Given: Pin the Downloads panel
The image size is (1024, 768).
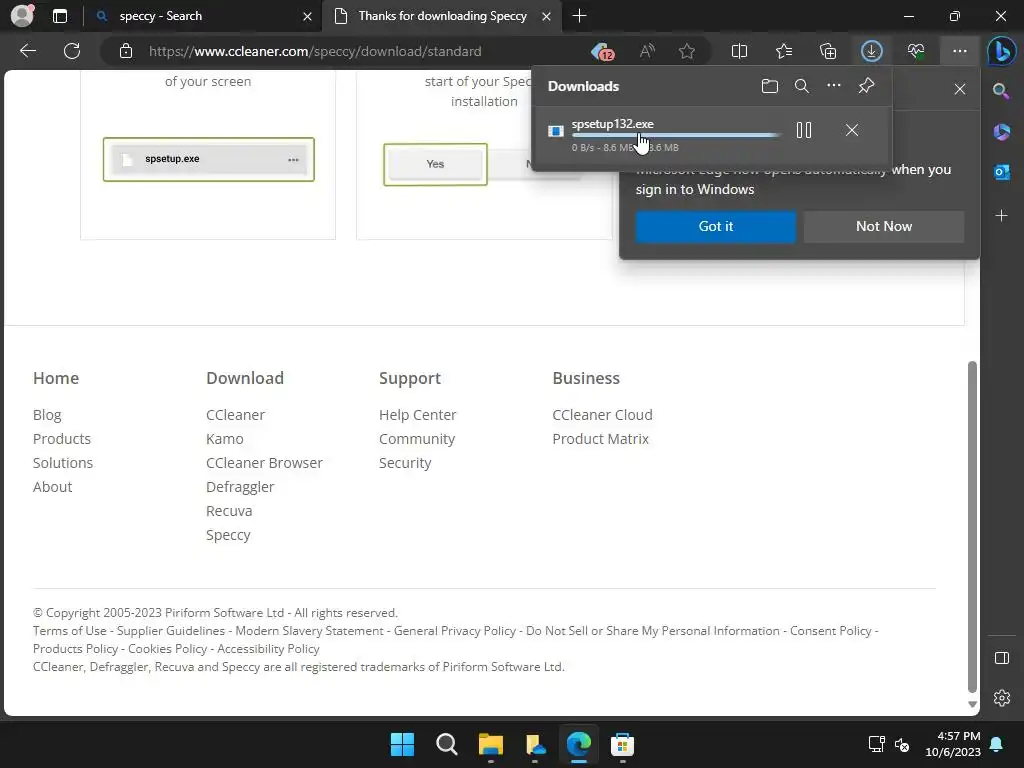Looking at the screenshot, I should point(866,86).
